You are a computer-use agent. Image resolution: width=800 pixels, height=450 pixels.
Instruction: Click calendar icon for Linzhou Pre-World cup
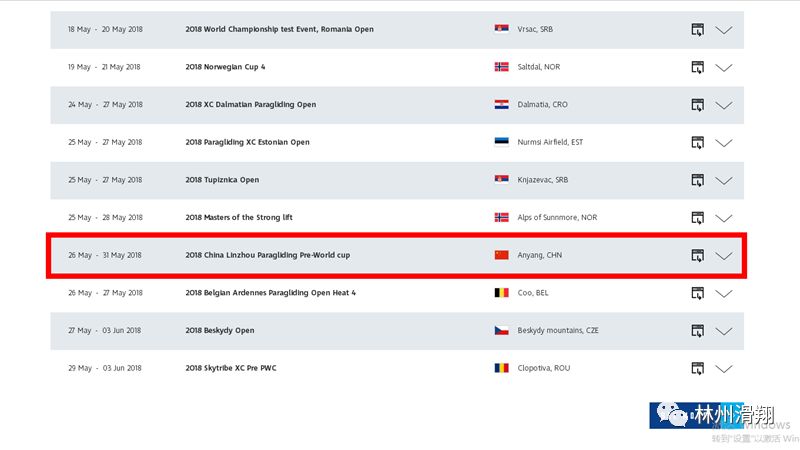point(697,256)
